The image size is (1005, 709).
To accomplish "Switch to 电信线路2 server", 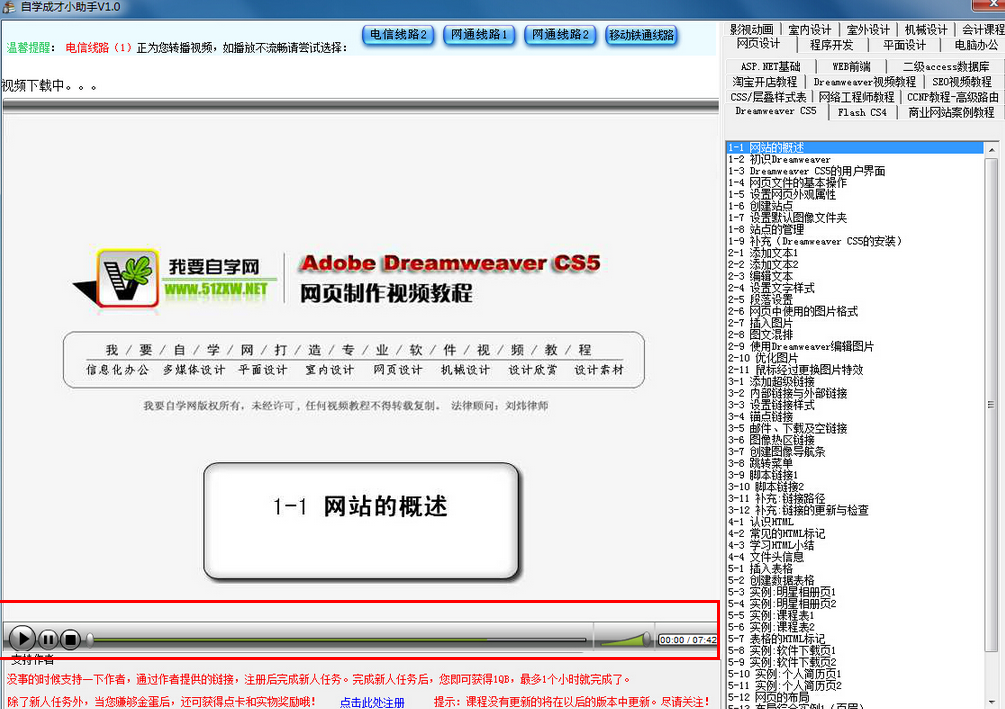I will pyautogui.click(x=398, y=35).
